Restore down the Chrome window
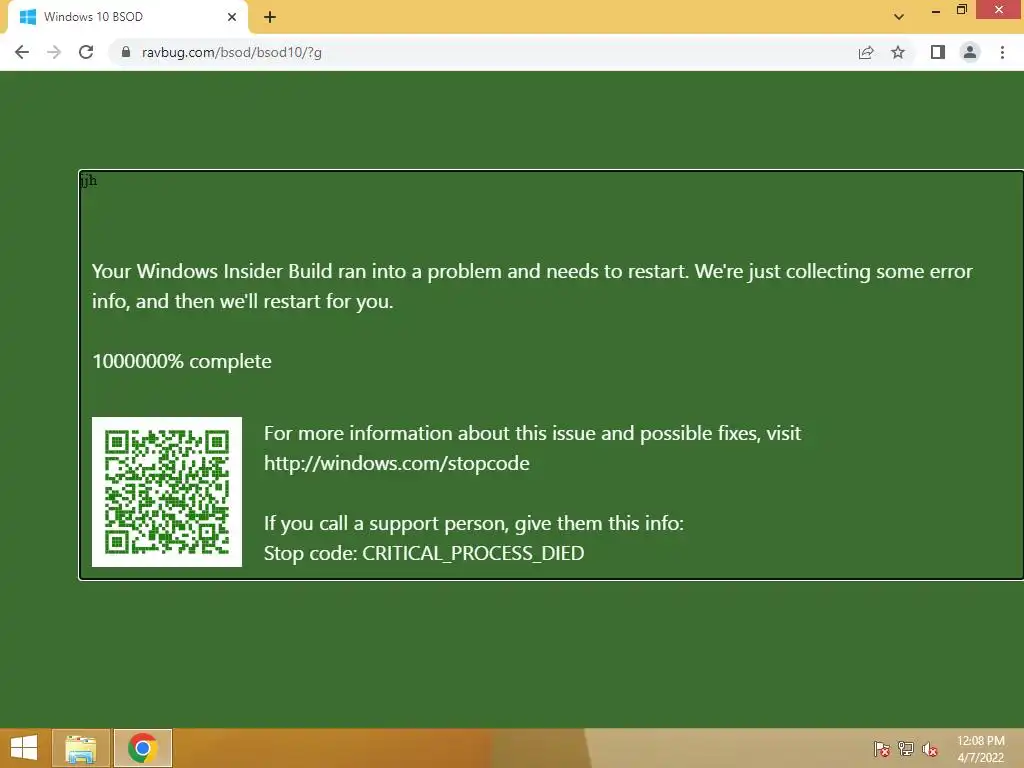Viewport: 1024px width, 768px height. coord(962,10)
